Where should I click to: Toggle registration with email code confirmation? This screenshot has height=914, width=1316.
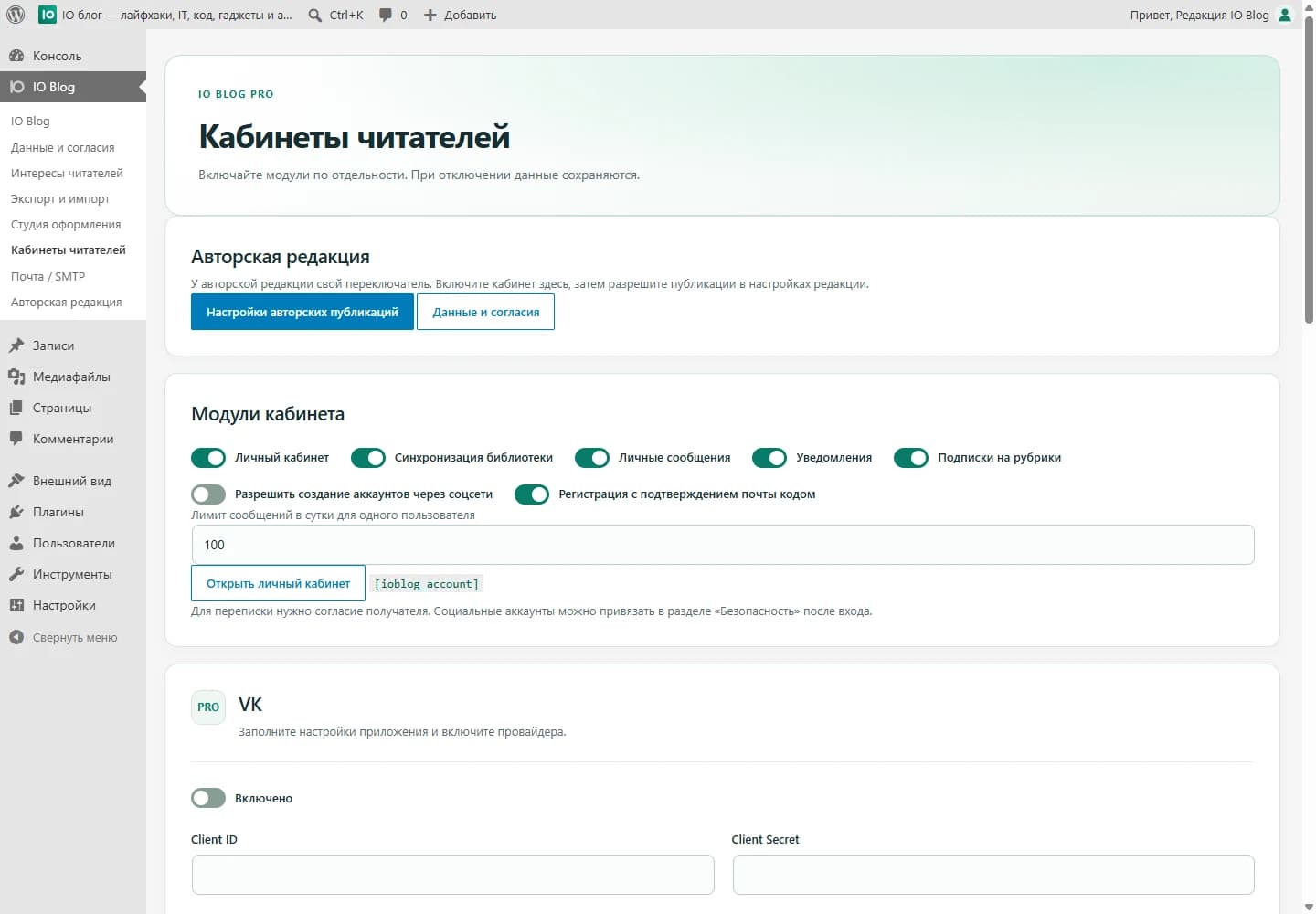532,494
